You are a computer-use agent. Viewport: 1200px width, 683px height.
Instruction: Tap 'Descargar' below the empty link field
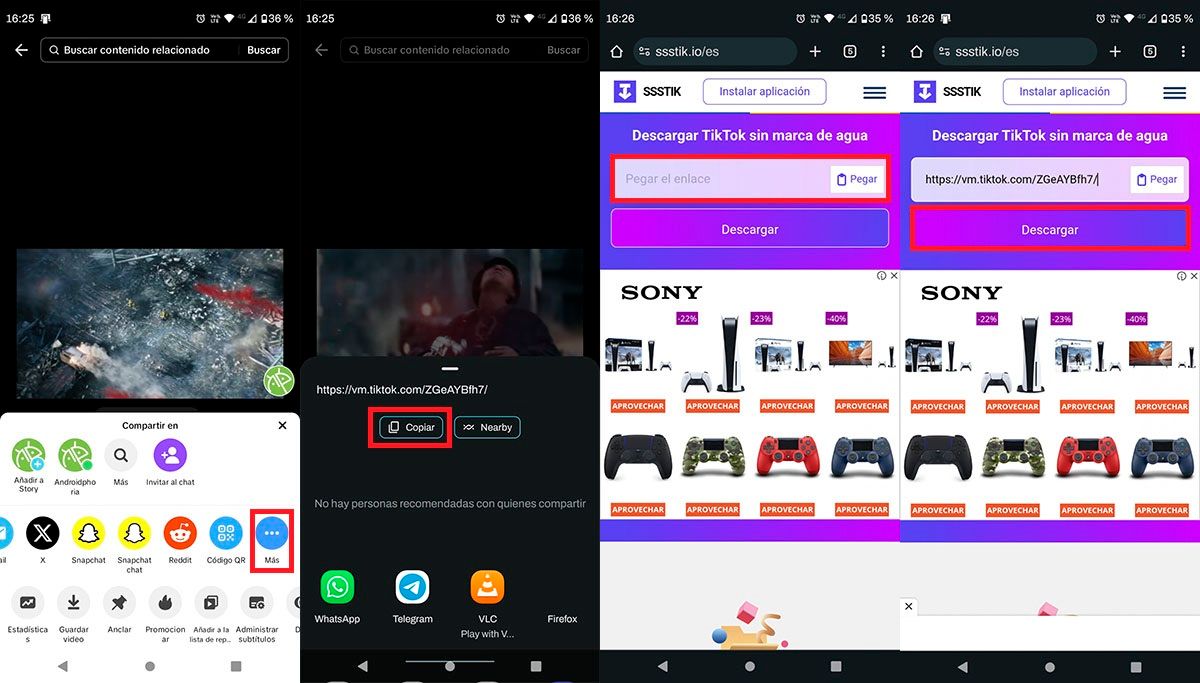tap(750, 229)
